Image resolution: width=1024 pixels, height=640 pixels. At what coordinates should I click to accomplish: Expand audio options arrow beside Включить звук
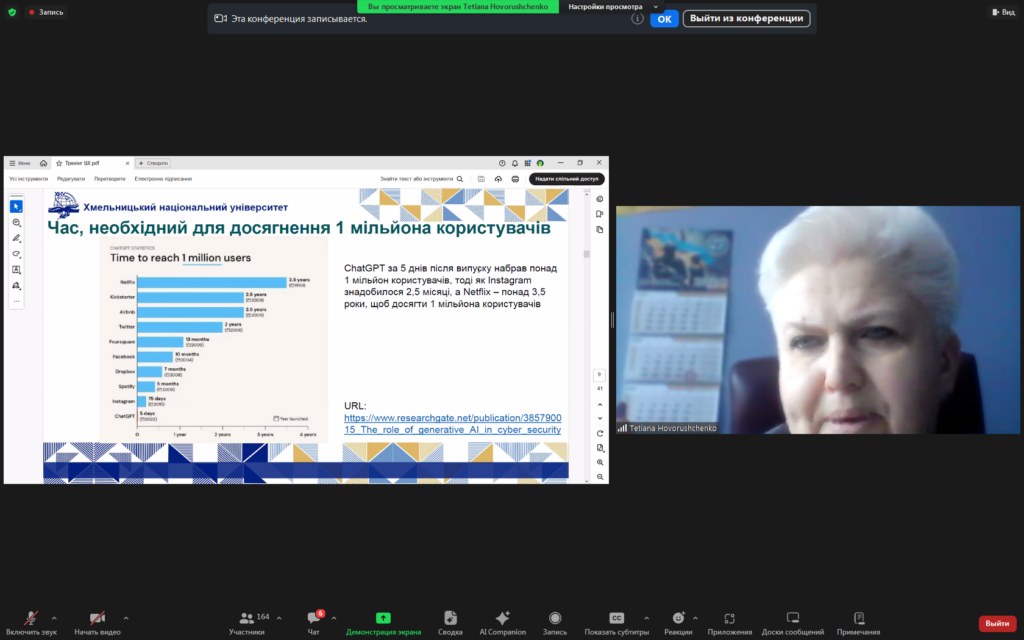pos(54,618)
